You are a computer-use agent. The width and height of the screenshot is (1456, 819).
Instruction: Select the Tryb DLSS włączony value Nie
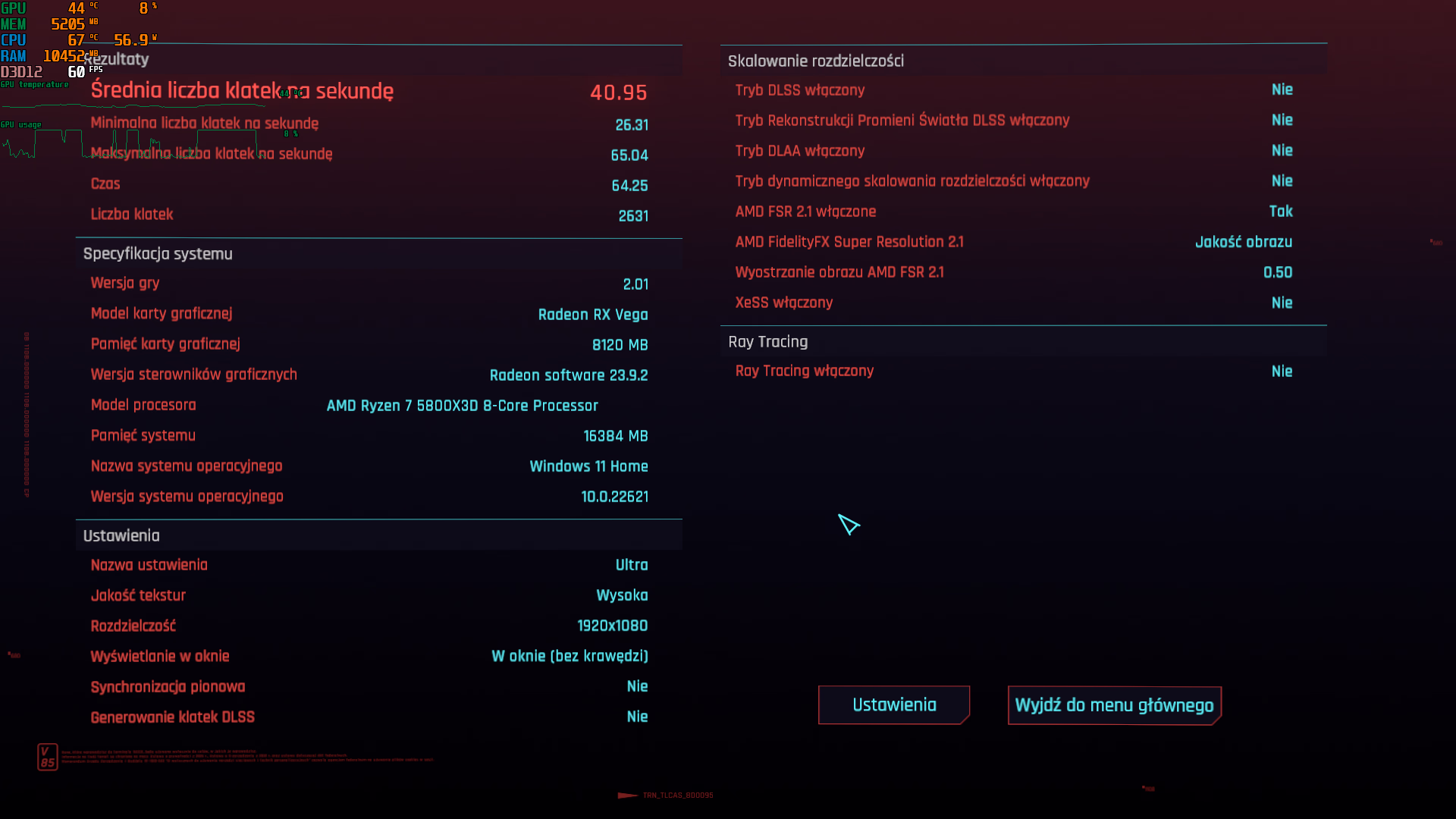point(1282,89)
